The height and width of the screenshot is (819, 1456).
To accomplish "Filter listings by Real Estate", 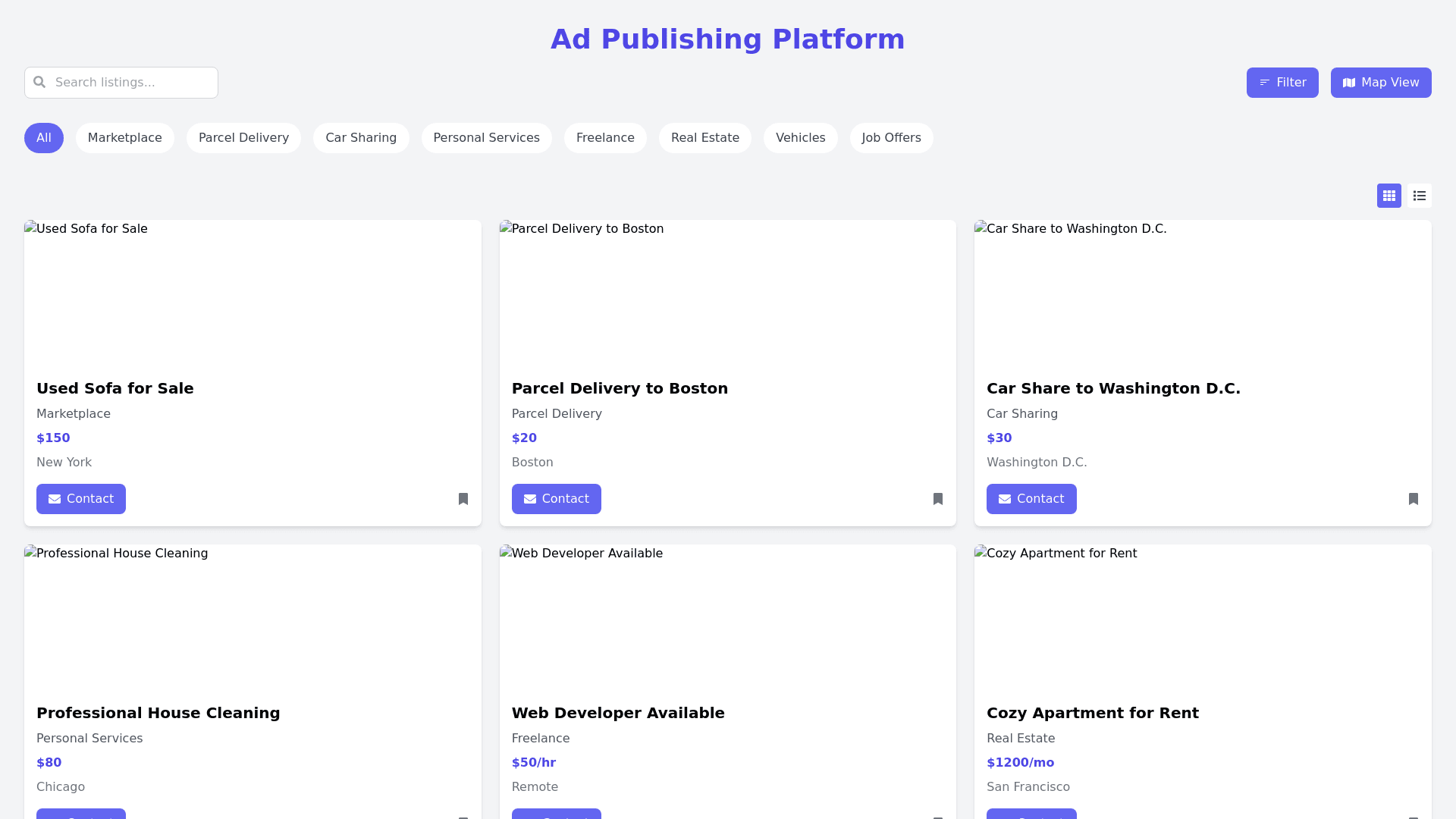I will click(x=705, y=138).
